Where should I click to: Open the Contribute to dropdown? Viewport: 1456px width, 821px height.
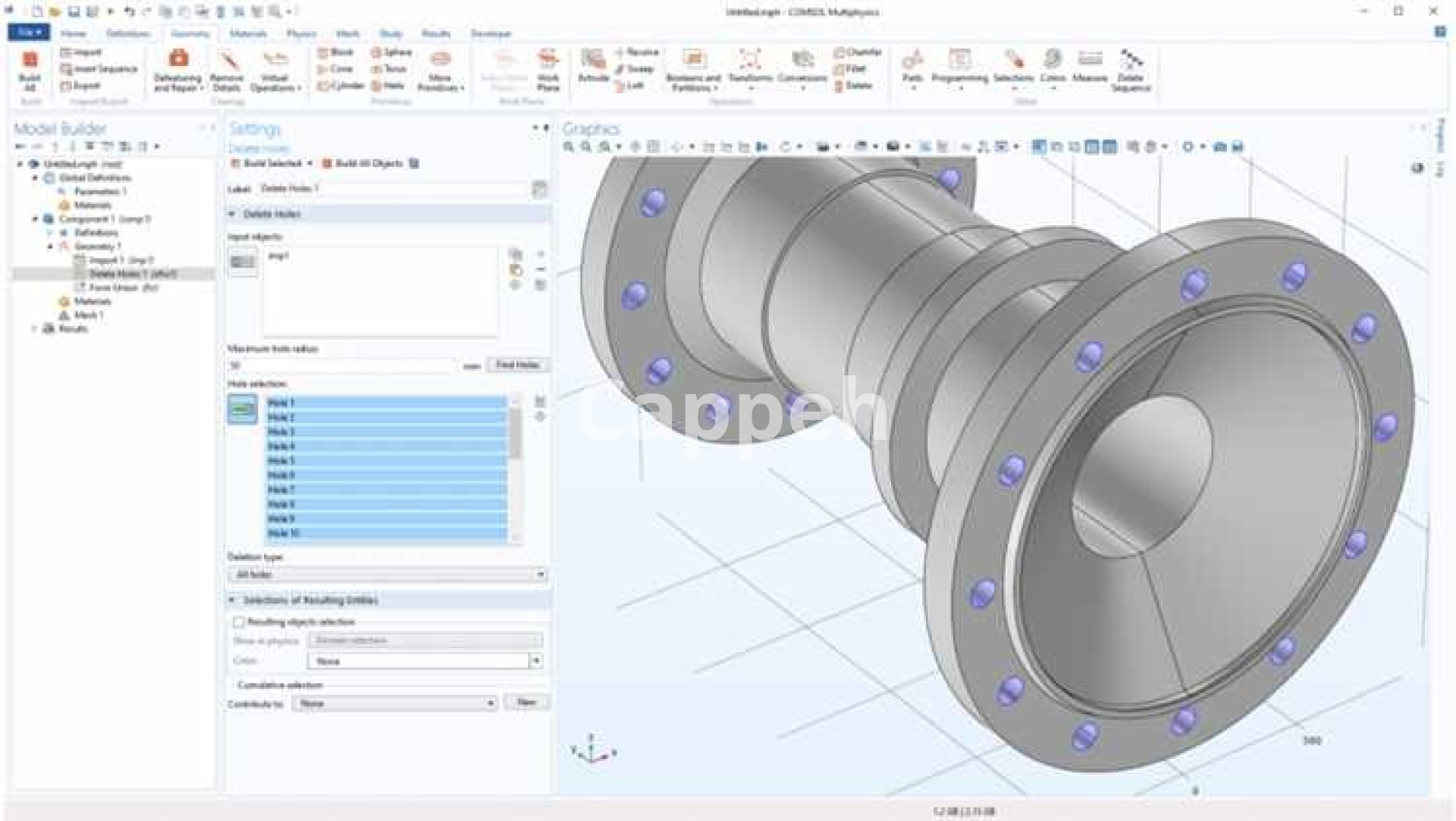click(x=395, y=703)
